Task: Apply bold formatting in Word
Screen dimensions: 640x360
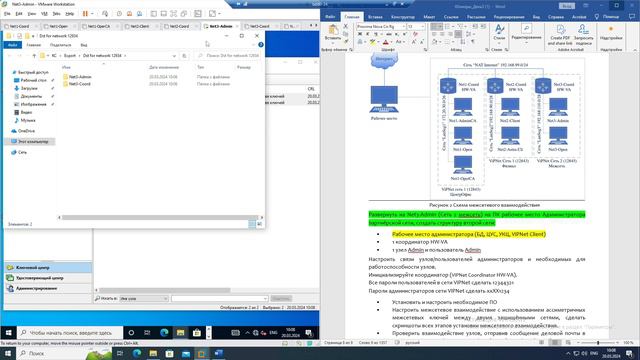Action: click(360, 34)
